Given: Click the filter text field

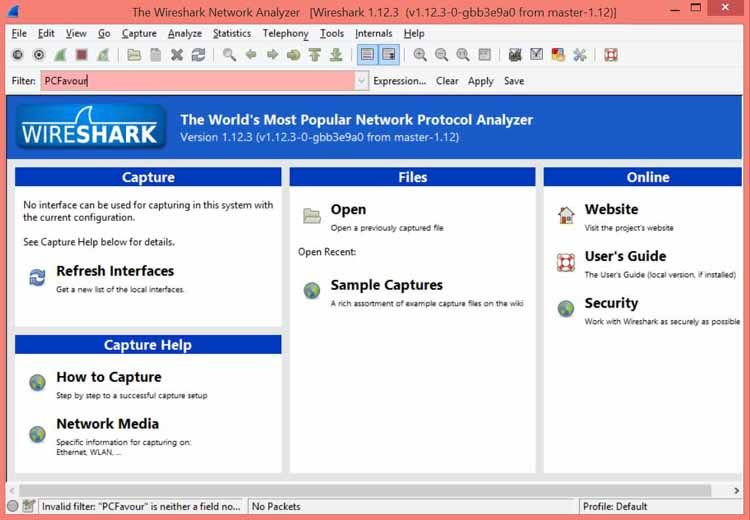Looking at the screenshot, I should coord(198,81).
